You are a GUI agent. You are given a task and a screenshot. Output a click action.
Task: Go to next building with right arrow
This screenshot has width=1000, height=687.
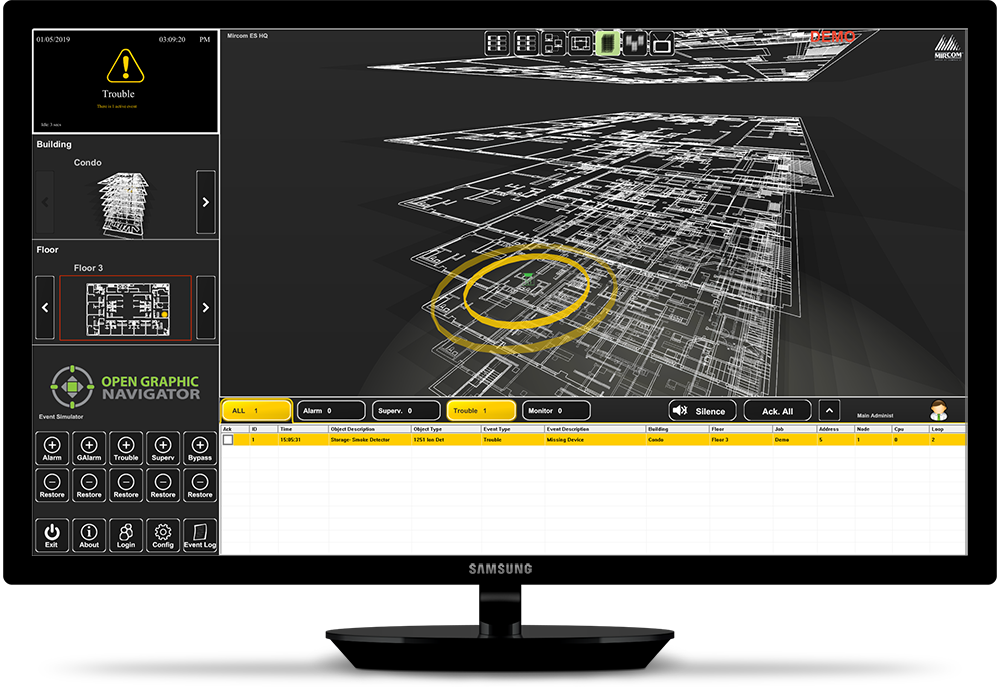pos(205,201)
